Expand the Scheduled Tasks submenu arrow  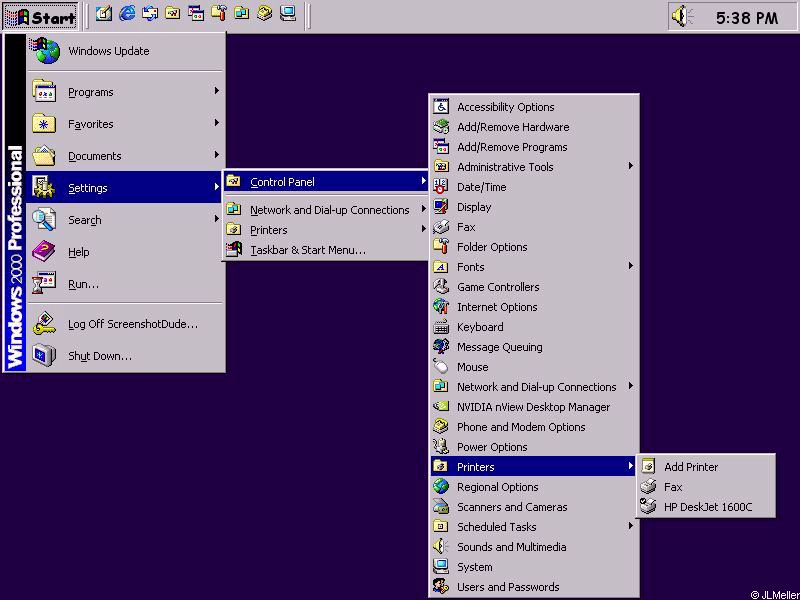pyautogui.click(x=631, y=526)
